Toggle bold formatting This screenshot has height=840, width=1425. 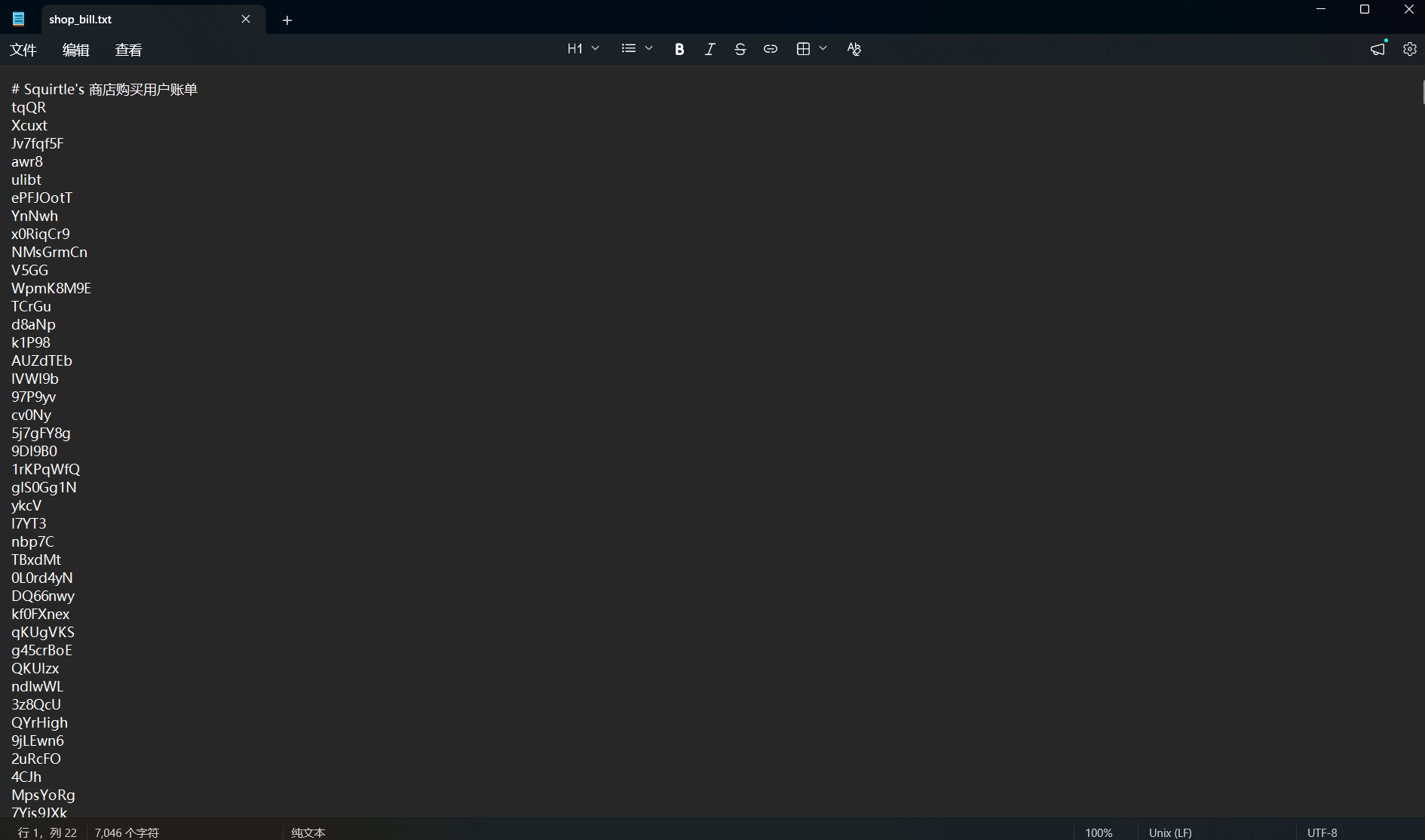679,49
